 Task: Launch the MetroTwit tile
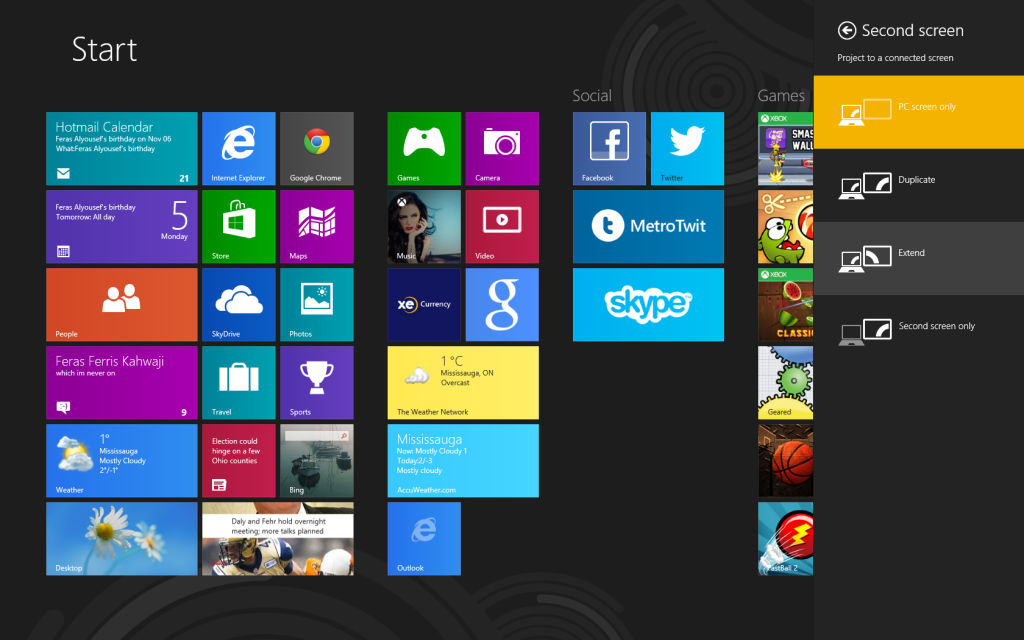point(648,227)
